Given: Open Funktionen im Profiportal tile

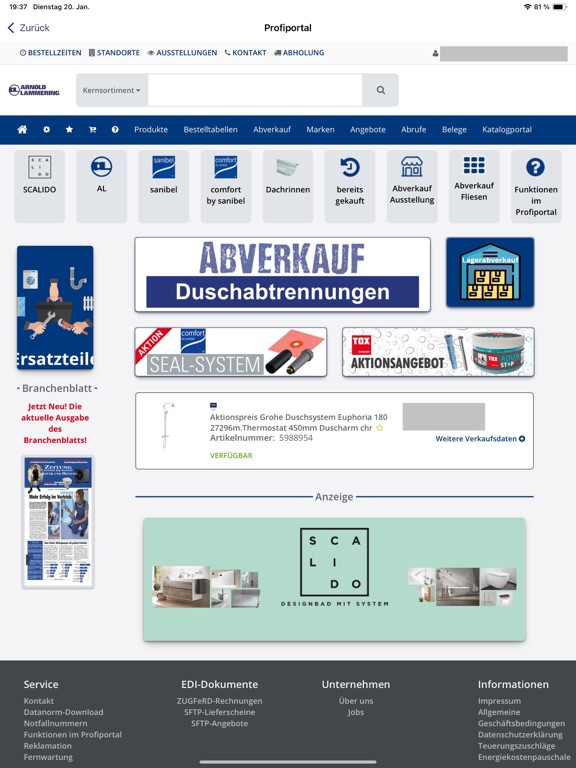Looking at the screenshot, I should coord(536,187).
